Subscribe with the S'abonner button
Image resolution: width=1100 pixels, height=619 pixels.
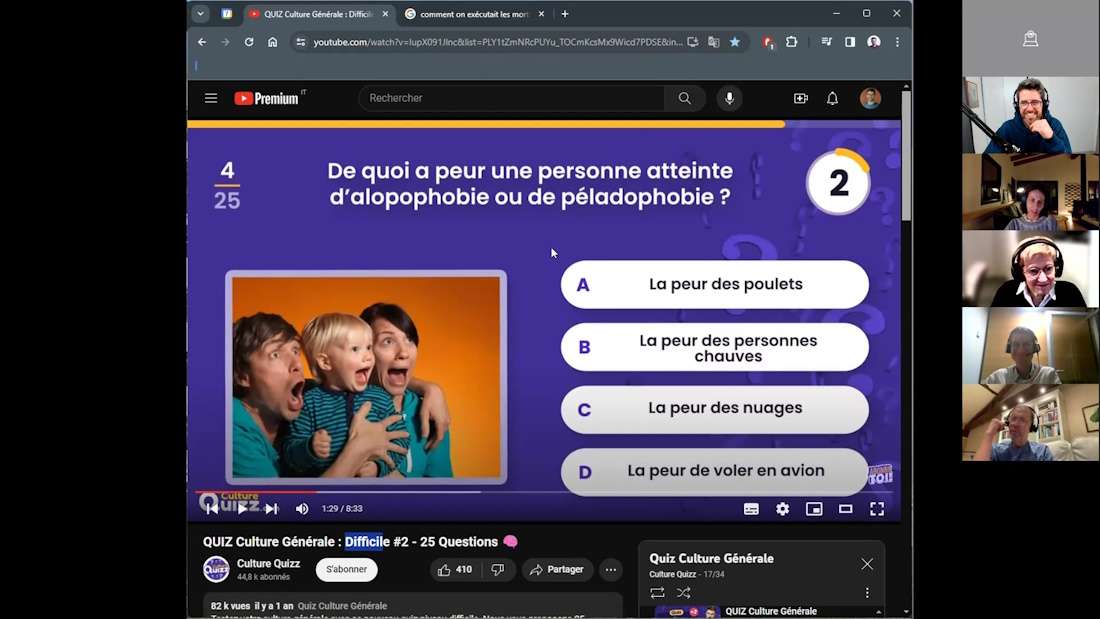point(347,569)
